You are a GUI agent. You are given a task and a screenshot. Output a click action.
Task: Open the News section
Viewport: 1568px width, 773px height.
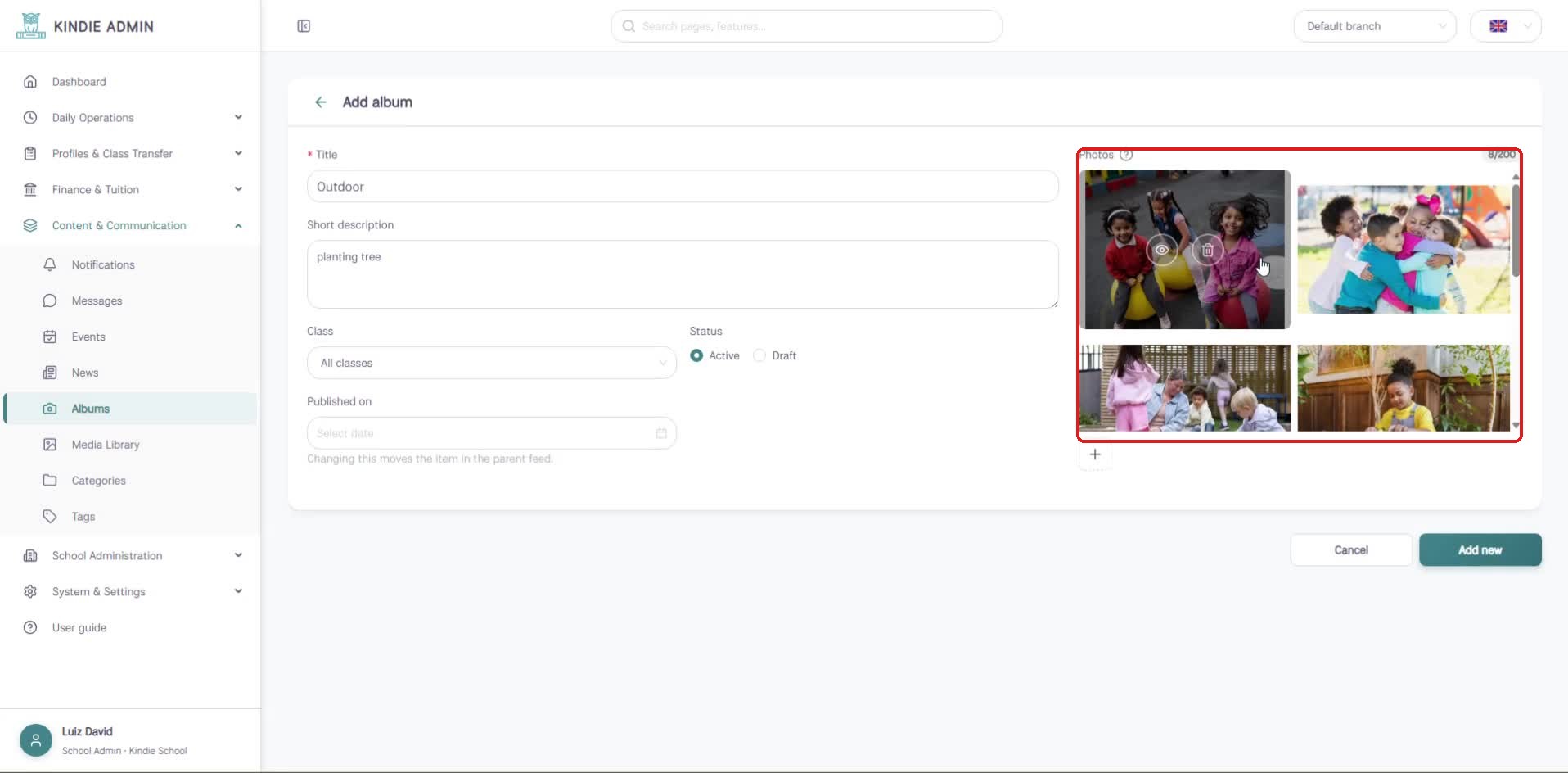85,373
